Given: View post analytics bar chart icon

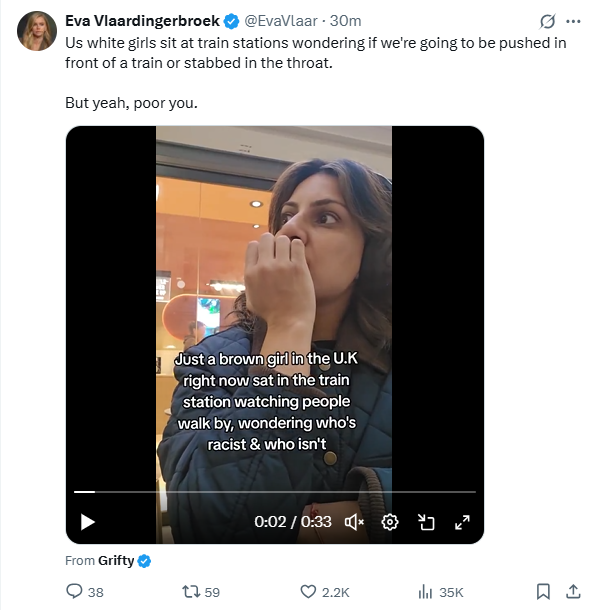Looking at the screenshot, I should coord(425,592).
